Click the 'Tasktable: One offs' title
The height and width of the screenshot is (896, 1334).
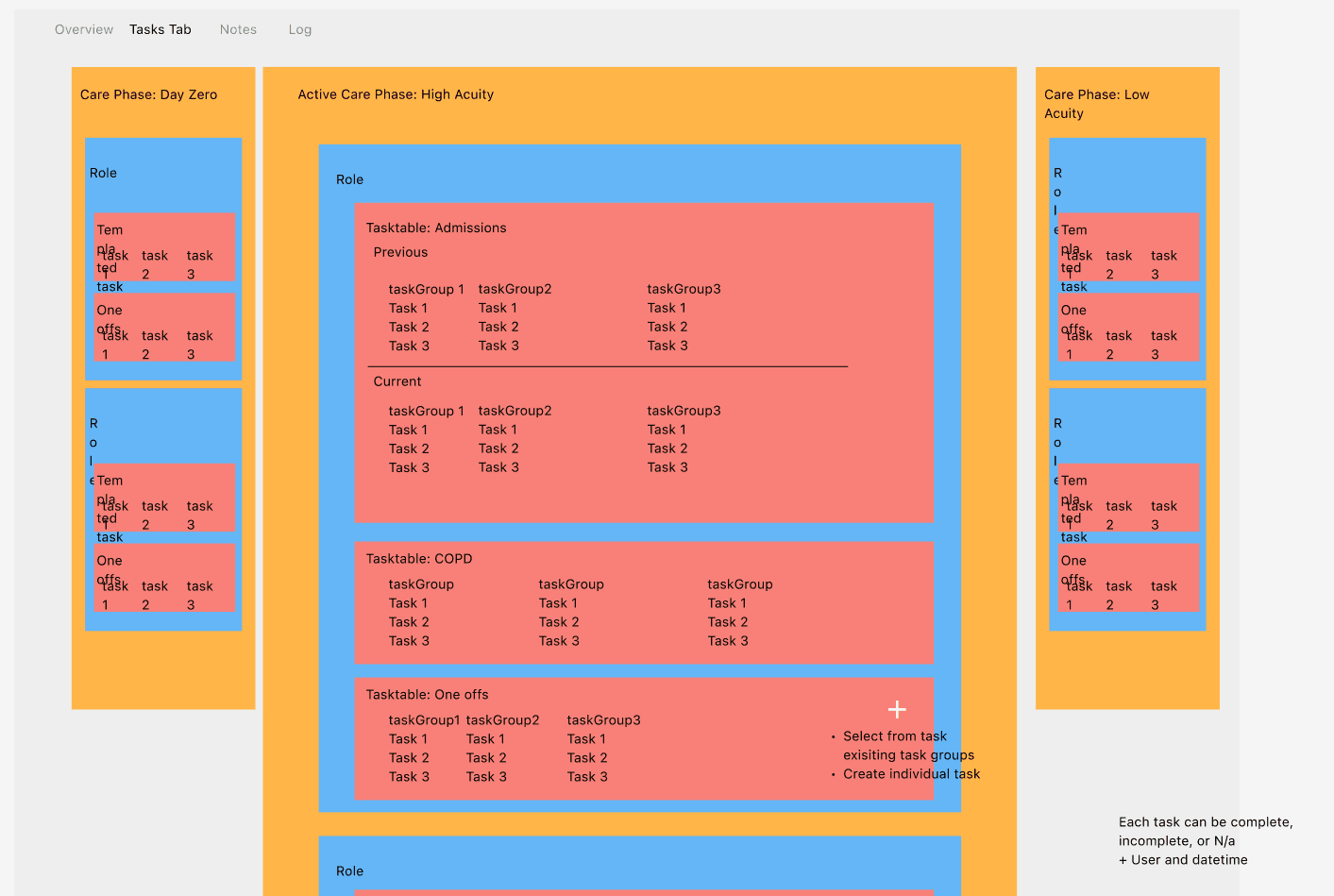point(428,695)
